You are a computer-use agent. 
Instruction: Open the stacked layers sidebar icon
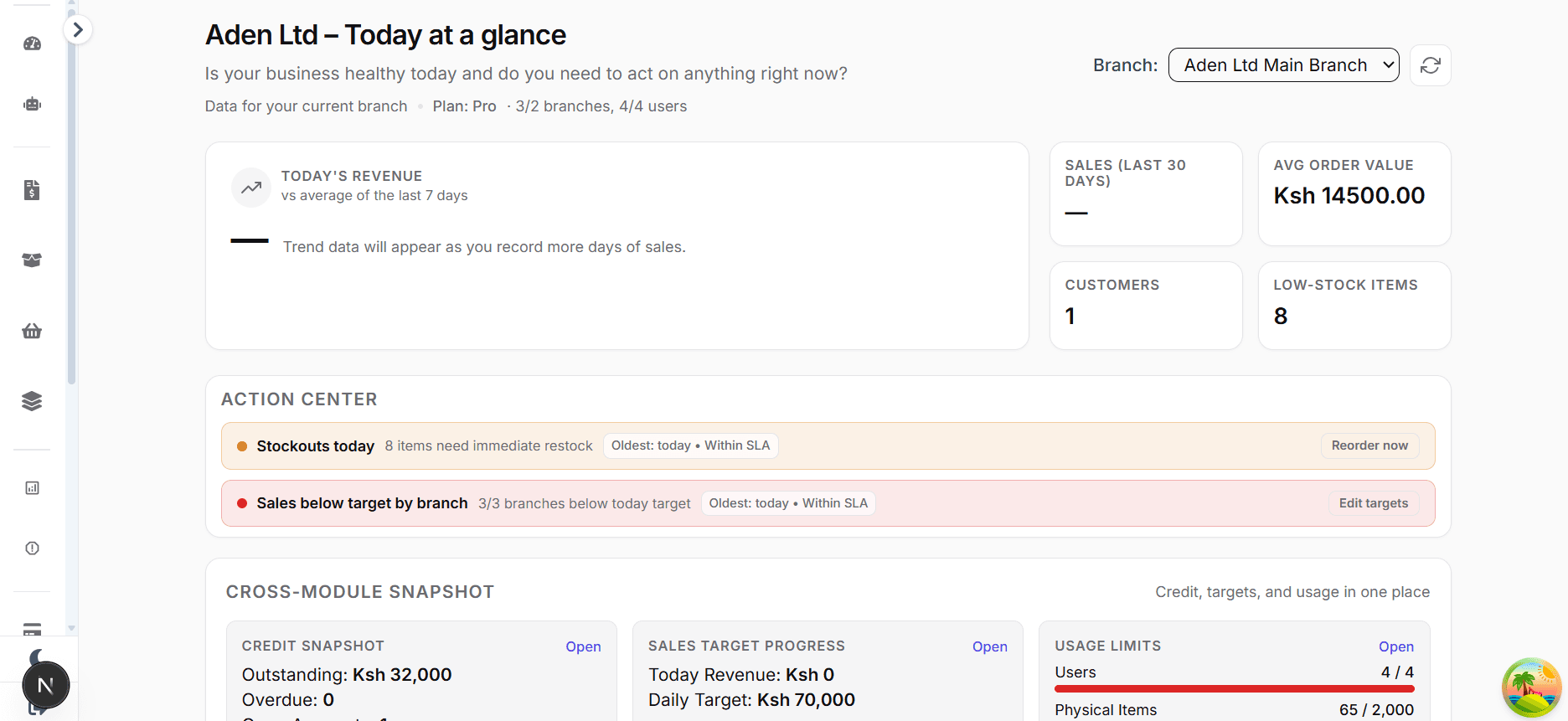pos(32,401)
